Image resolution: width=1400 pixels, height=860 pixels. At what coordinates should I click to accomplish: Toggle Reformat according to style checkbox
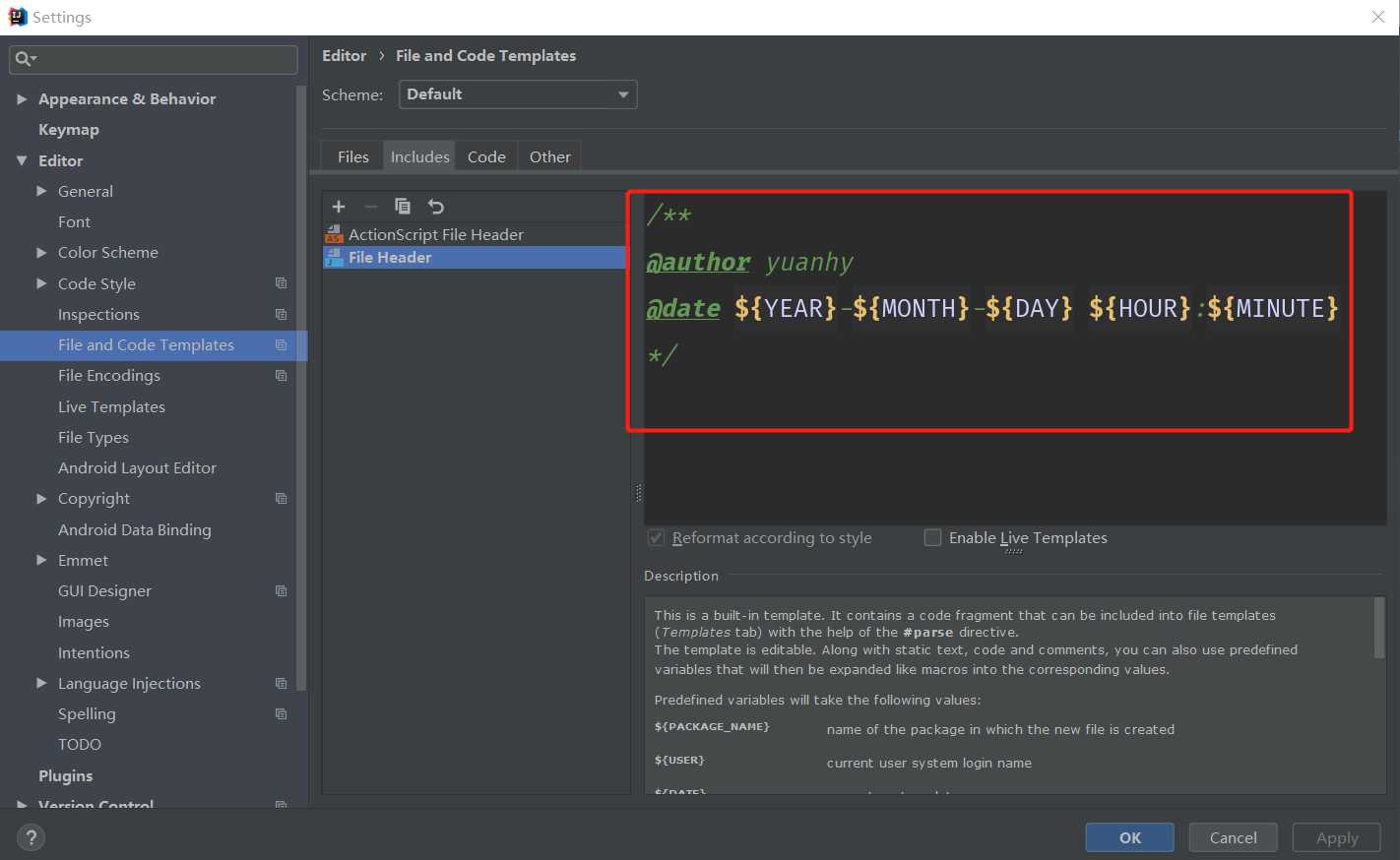(657, 538)
